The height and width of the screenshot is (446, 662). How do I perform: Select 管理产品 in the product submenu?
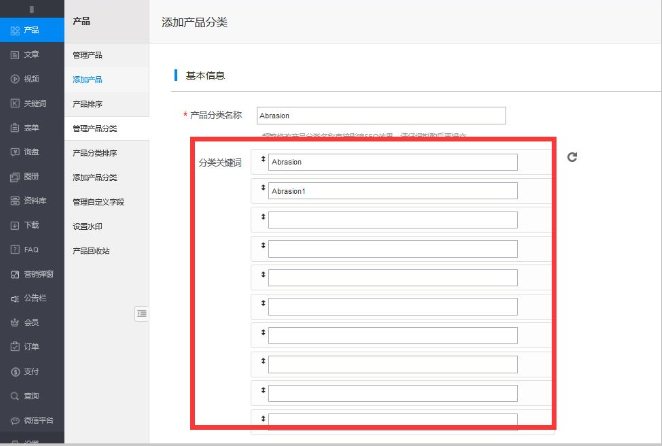coord(87,54)
